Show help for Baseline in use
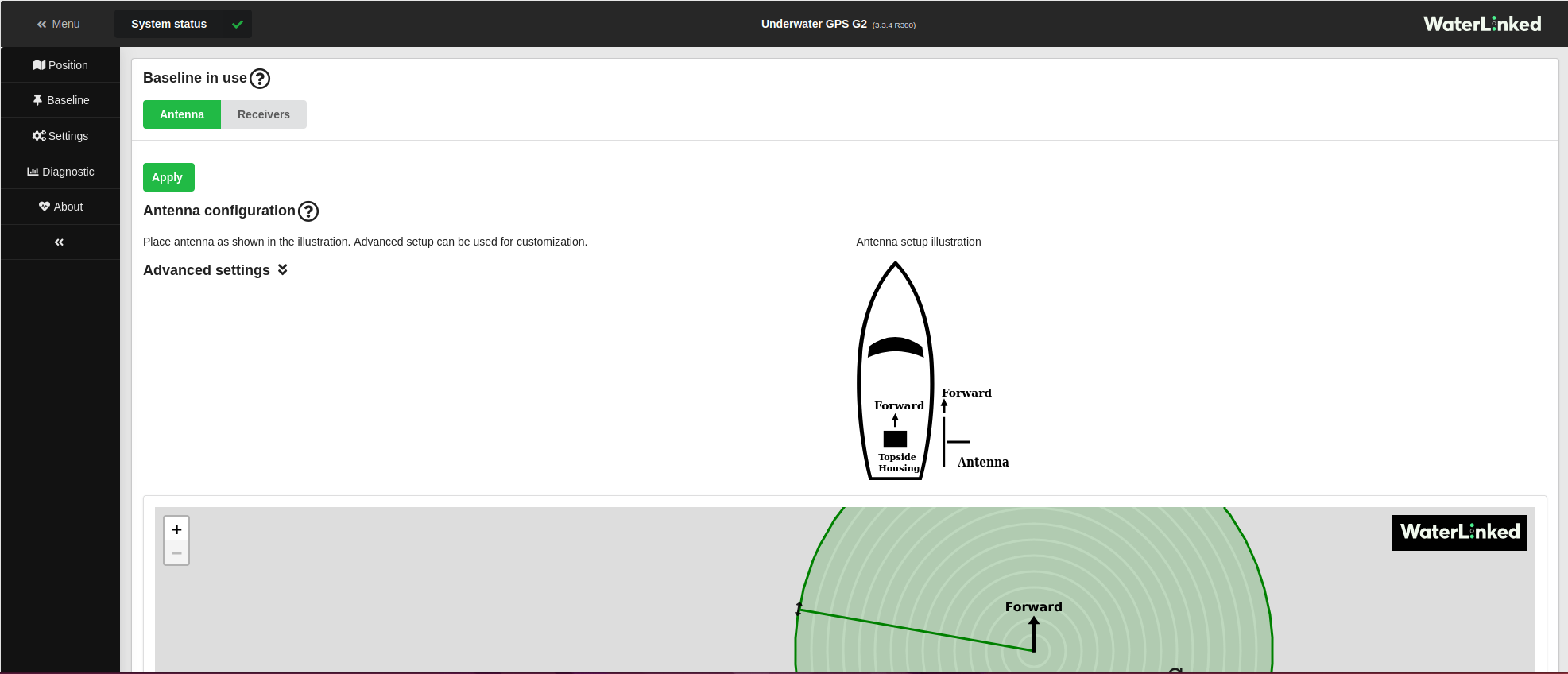1568x674 pixels. pyautogui.click(x=260, y=79)
